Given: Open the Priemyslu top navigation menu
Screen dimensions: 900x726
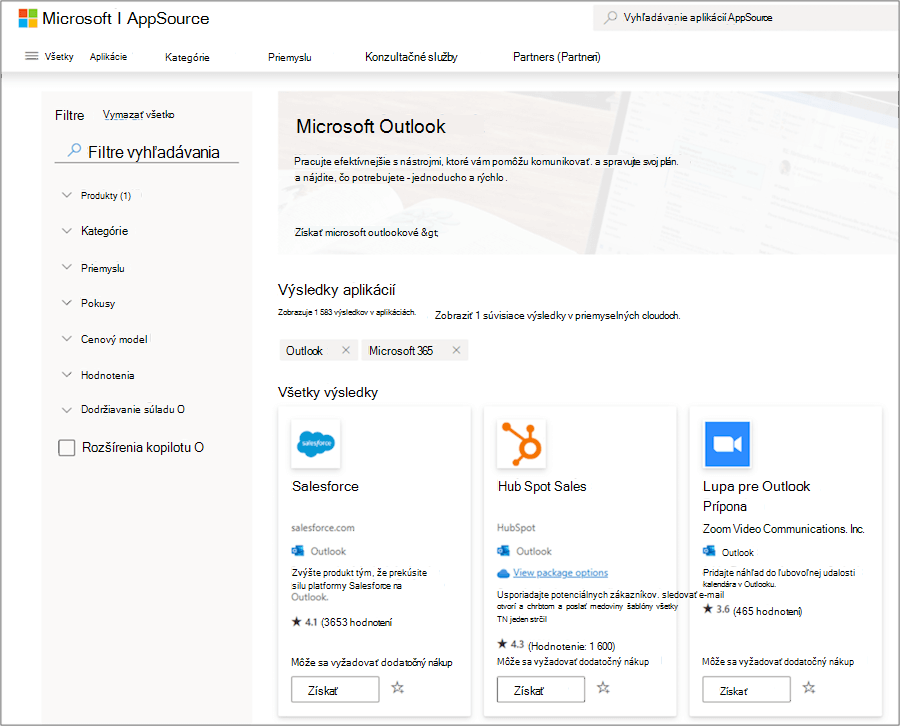Looking at the screenshot, I should [290, 57].
